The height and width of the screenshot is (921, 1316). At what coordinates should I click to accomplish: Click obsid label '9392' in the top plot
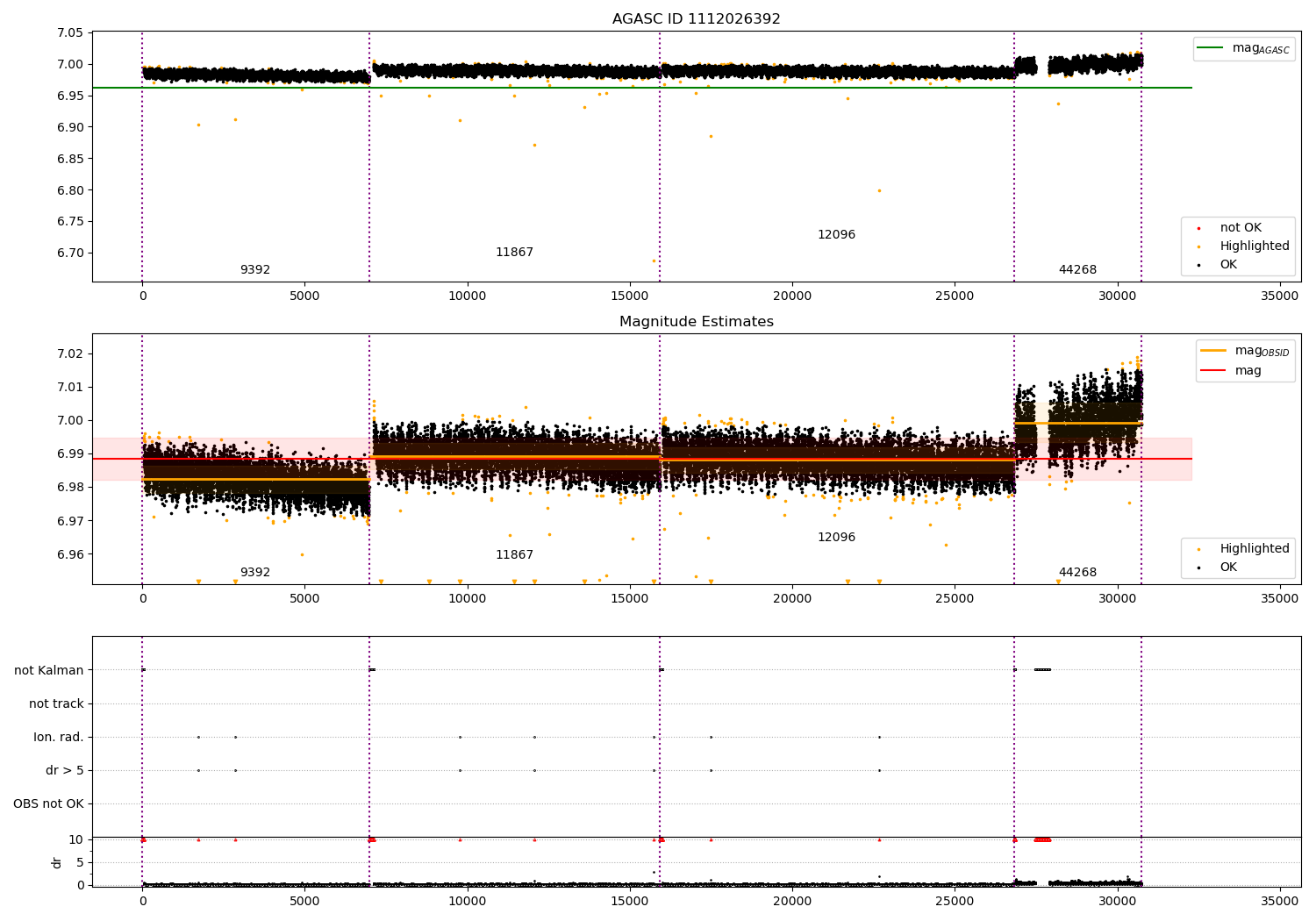coord(255,270)
